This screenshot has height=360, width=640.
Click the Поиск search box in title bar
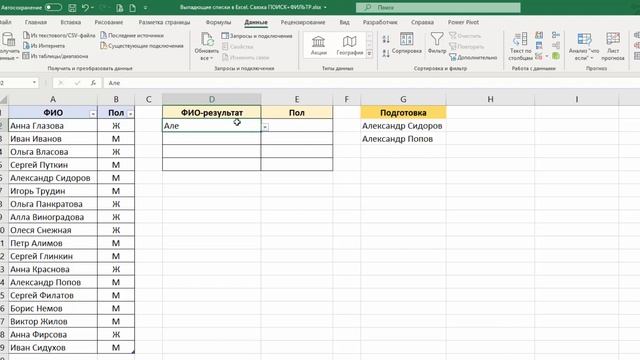coord(438,7)
